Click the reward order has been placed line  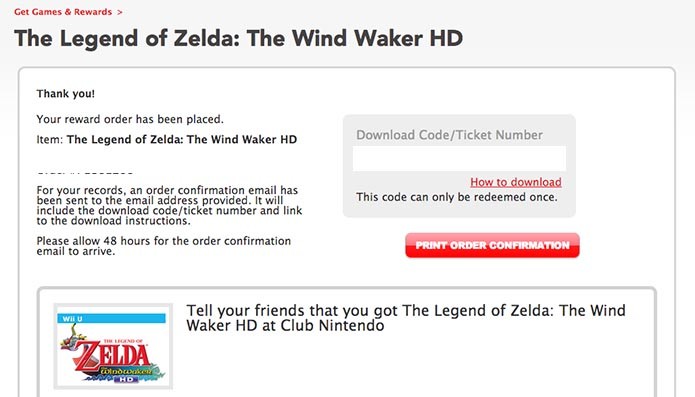coord(130,119)
